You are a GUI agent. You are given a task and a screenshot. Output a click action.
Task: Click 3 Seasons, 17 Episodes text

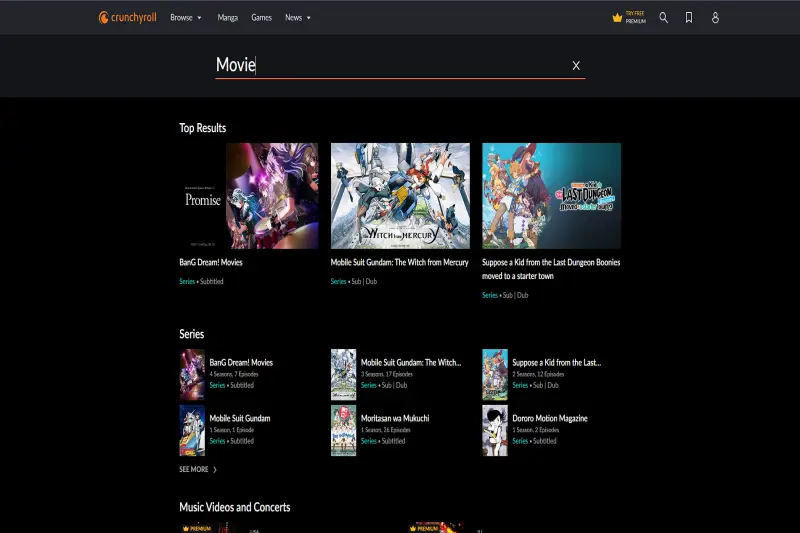pyautogui.click(x=387, y=374)
